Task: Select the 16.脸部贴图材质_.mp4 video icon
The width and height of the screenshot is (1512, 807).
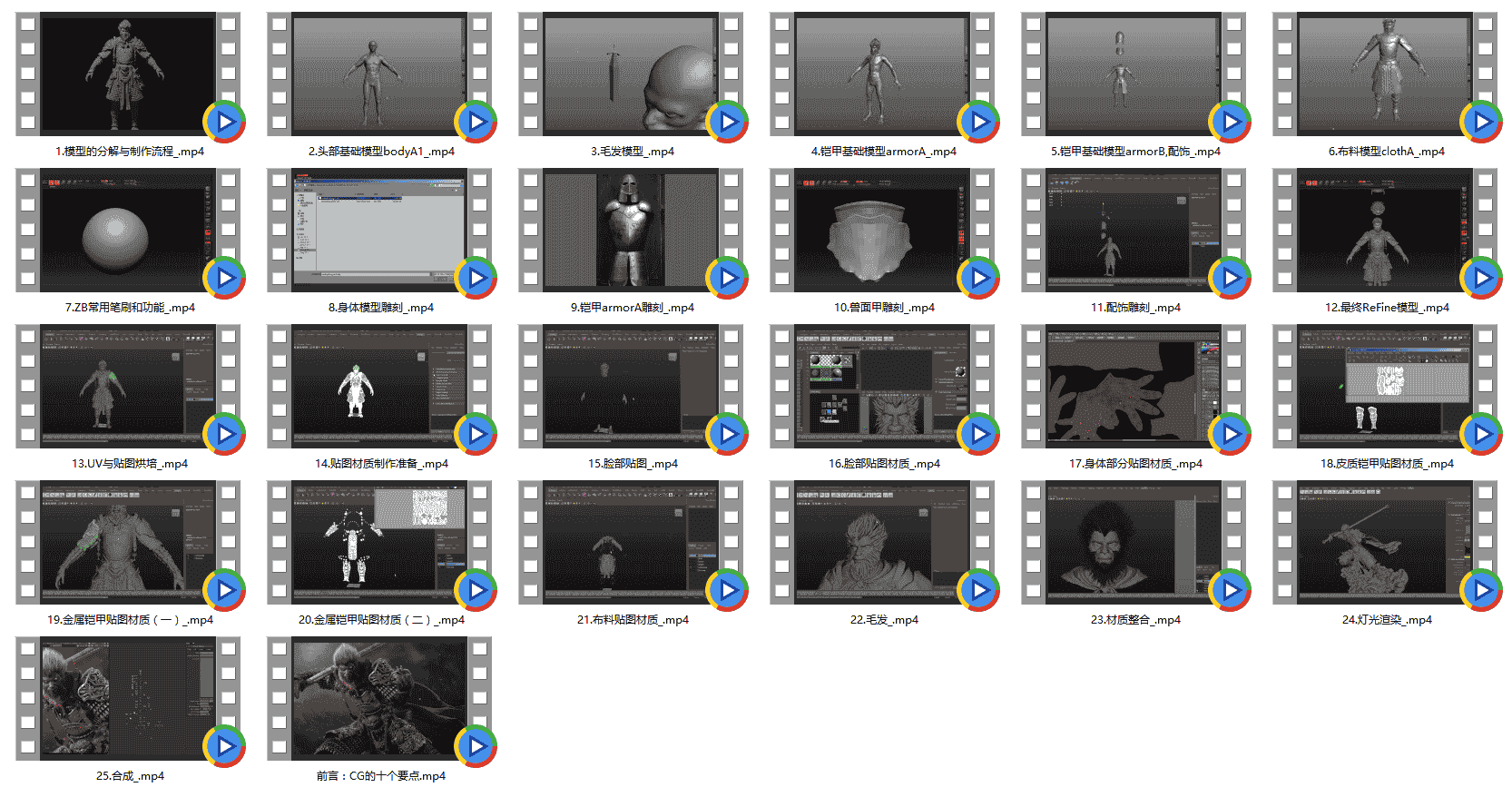Action: point(882,386)
